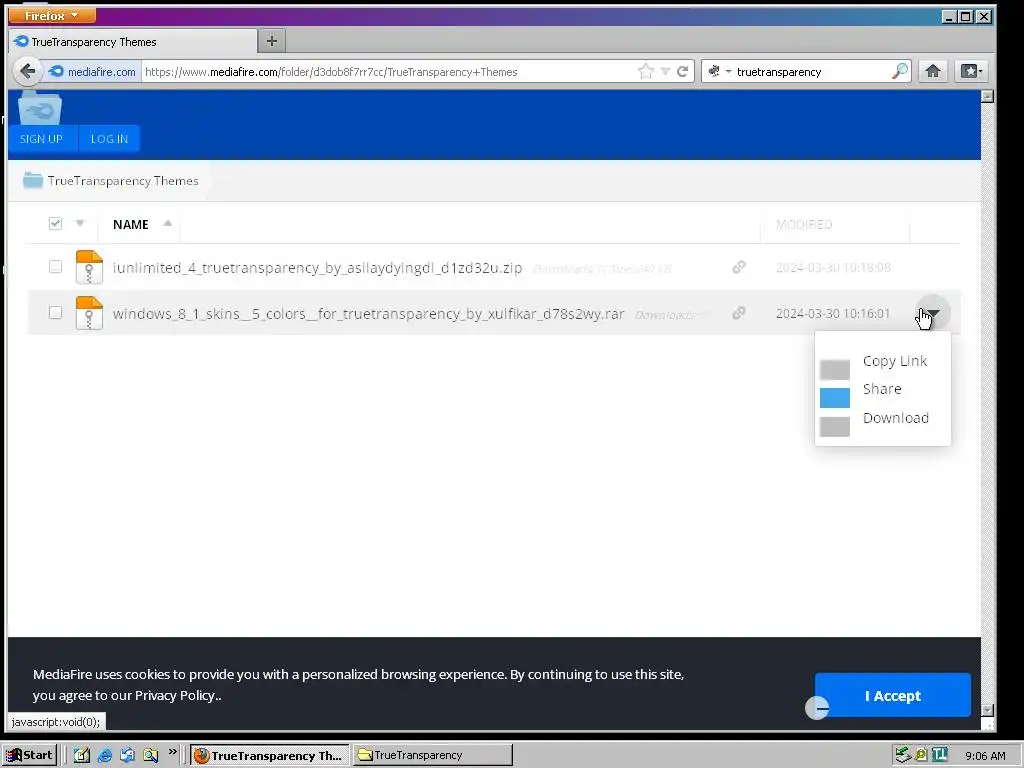Open the URL bar history dropdown arrow
The width and height of the screenshot is (1024, 768).
pyautogui.click(x=665, y=71)
